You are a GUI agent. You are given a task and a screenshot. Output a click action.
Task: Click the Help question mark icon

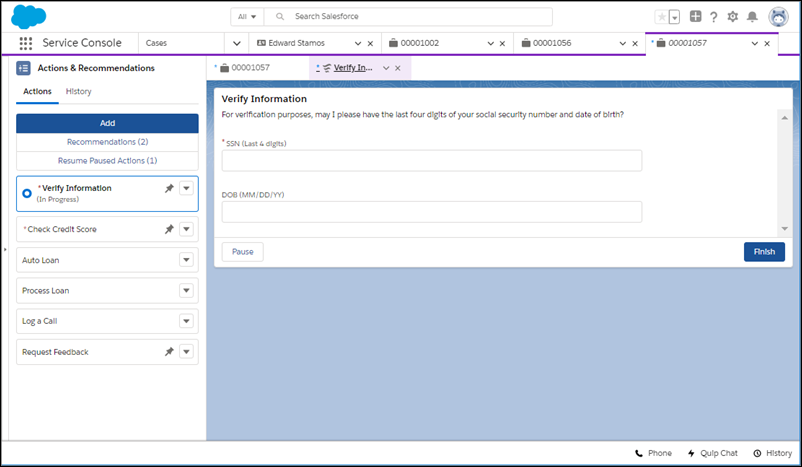click(x=714, y=17)
